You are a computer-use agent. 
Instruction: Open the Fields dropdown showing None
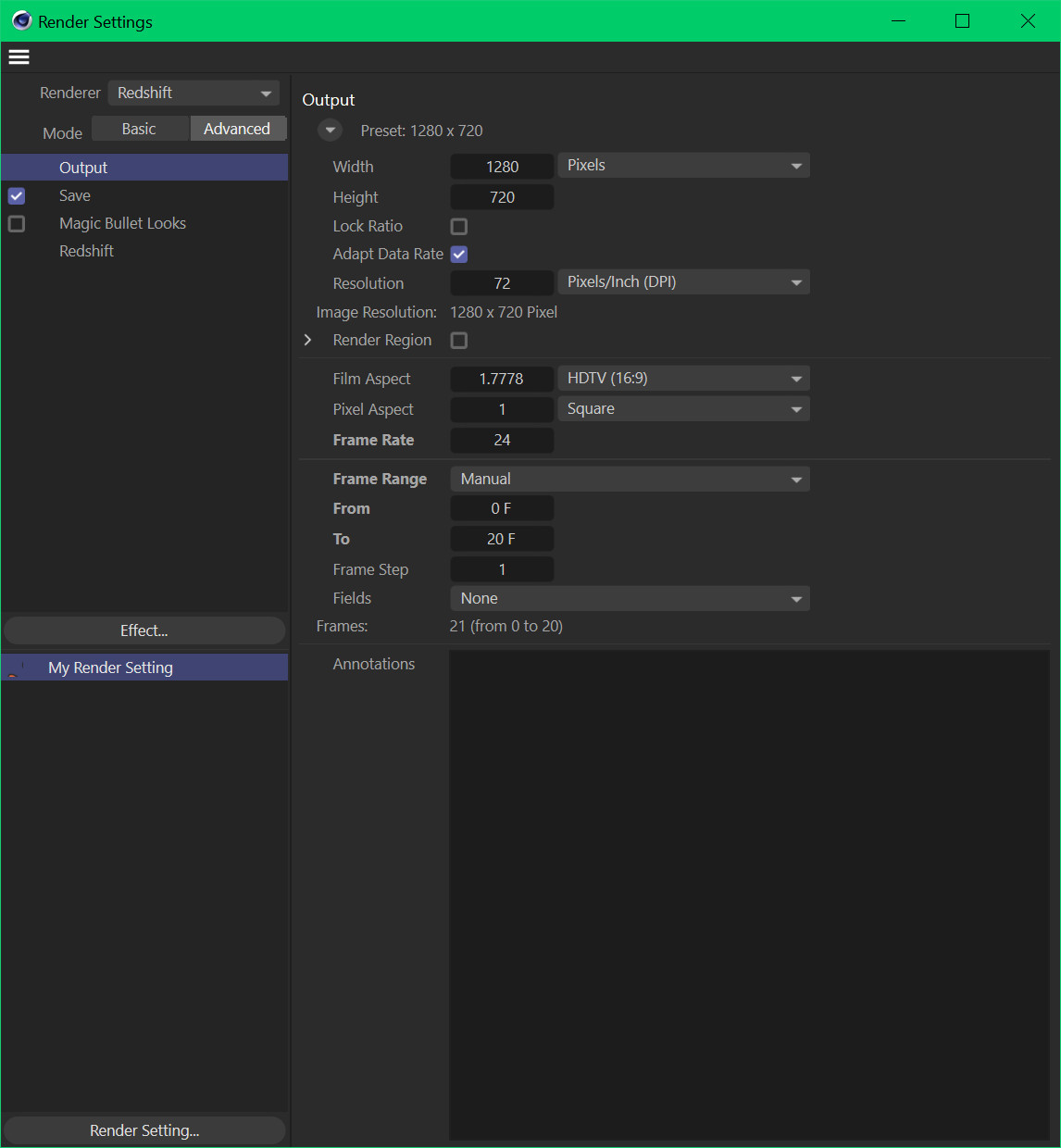click(630, 598)
